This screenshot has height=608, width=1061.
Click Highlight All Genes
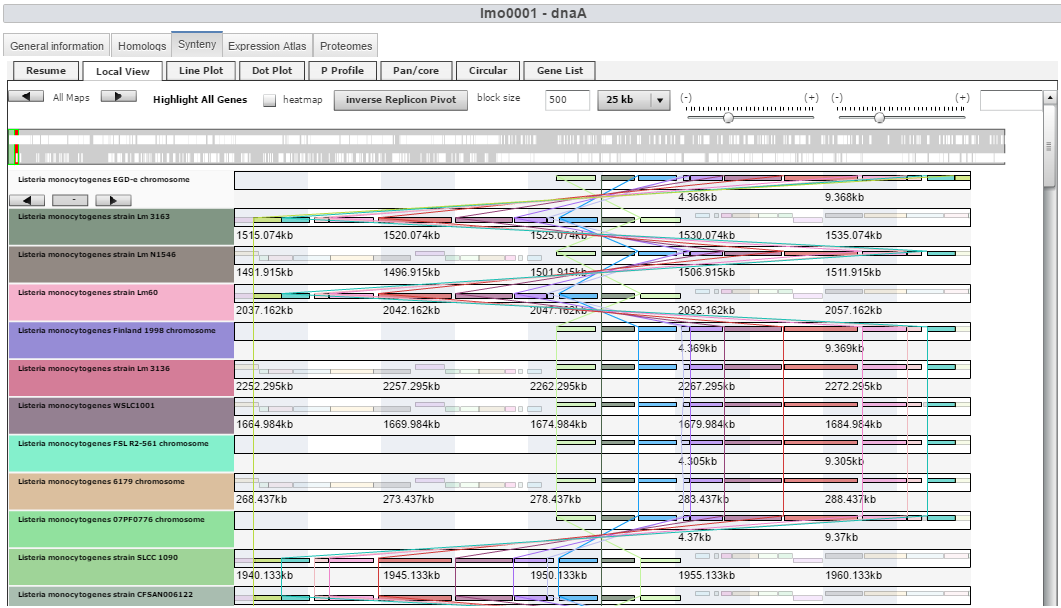200,100
